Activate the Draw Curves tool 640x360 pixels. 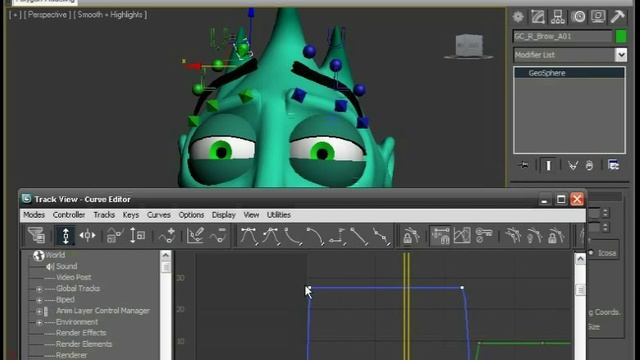pyautogui.click(x=196, y=236)
